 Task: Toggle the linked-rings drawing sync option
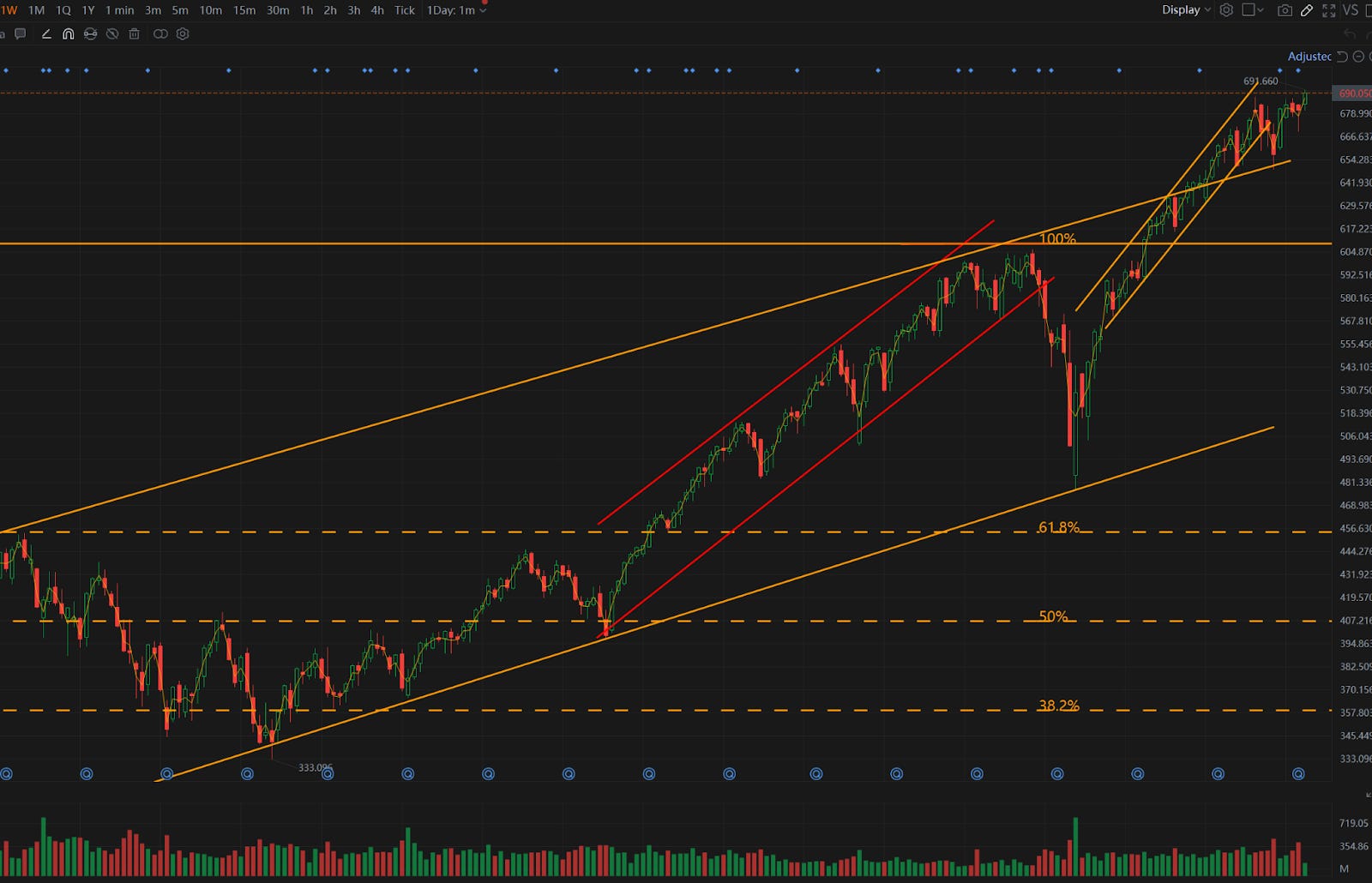point(161,34)
